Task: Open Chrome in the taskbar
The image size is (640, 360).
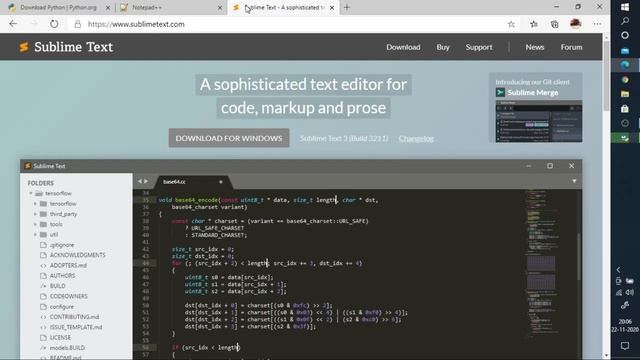Action: [x=625, y=80]
